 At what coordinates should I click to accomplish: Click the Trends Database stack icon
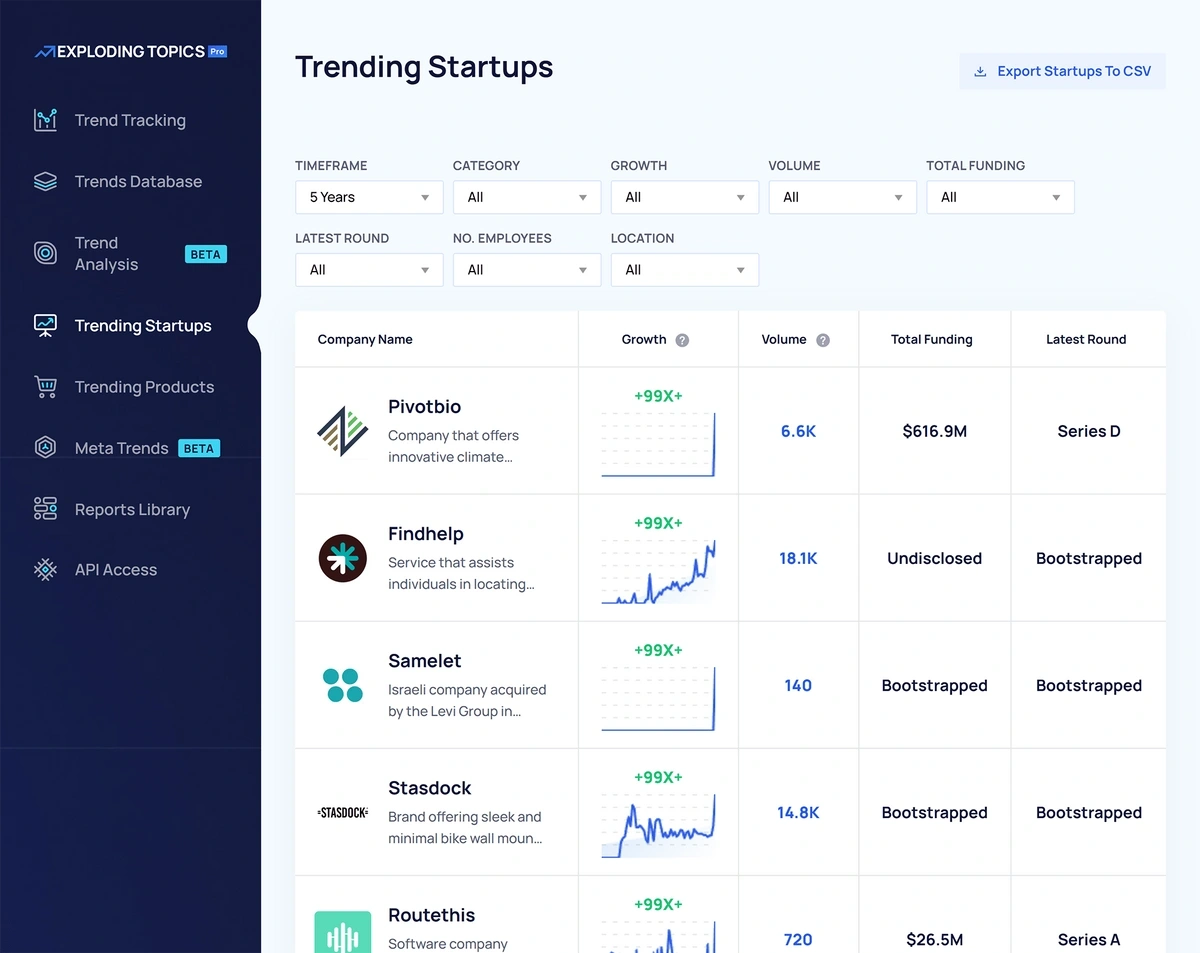click(45, 182)
